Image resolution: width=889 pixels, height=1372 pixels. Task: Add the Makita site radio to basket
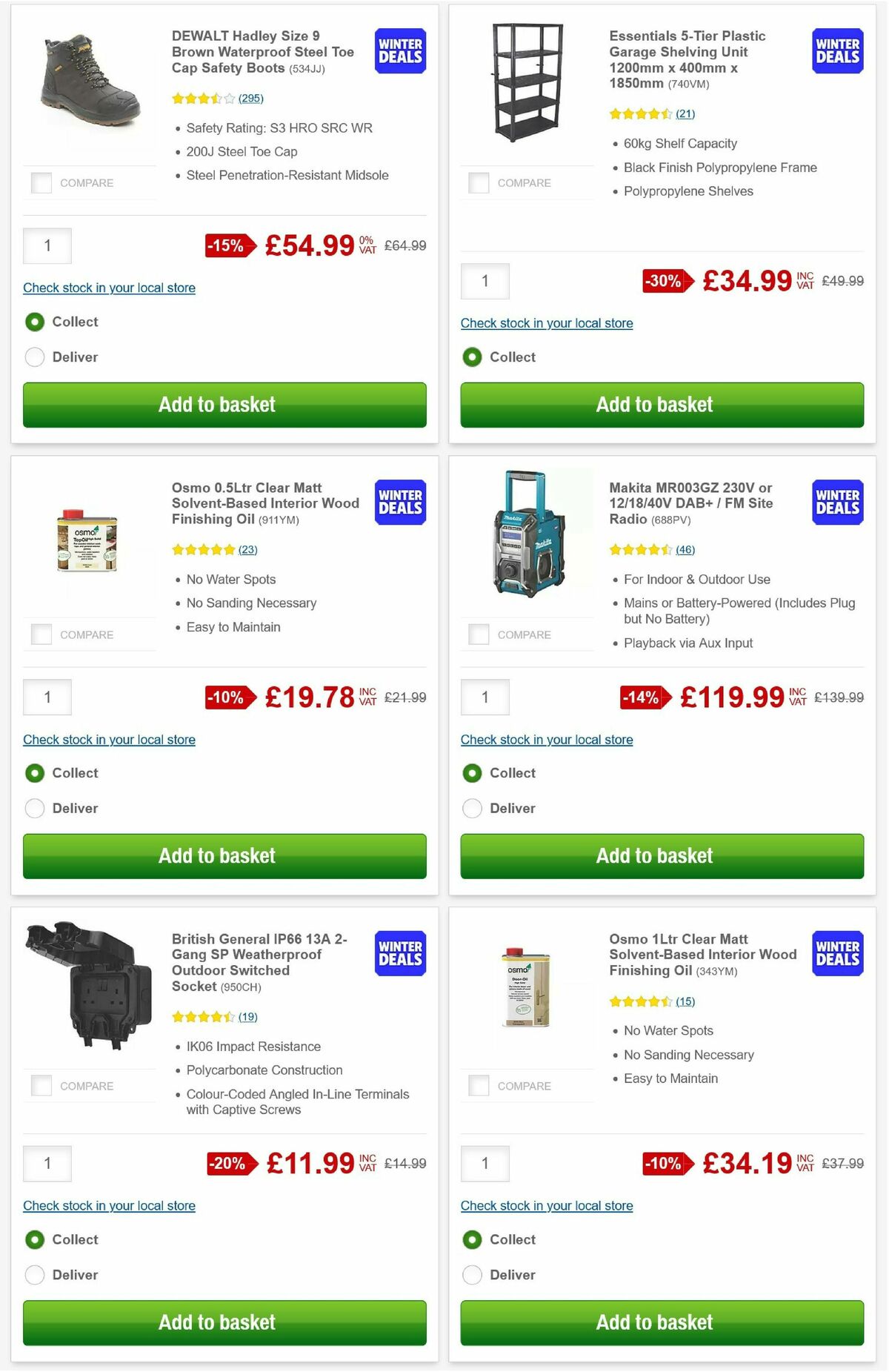pyautogui.click(x=662, y=856)
